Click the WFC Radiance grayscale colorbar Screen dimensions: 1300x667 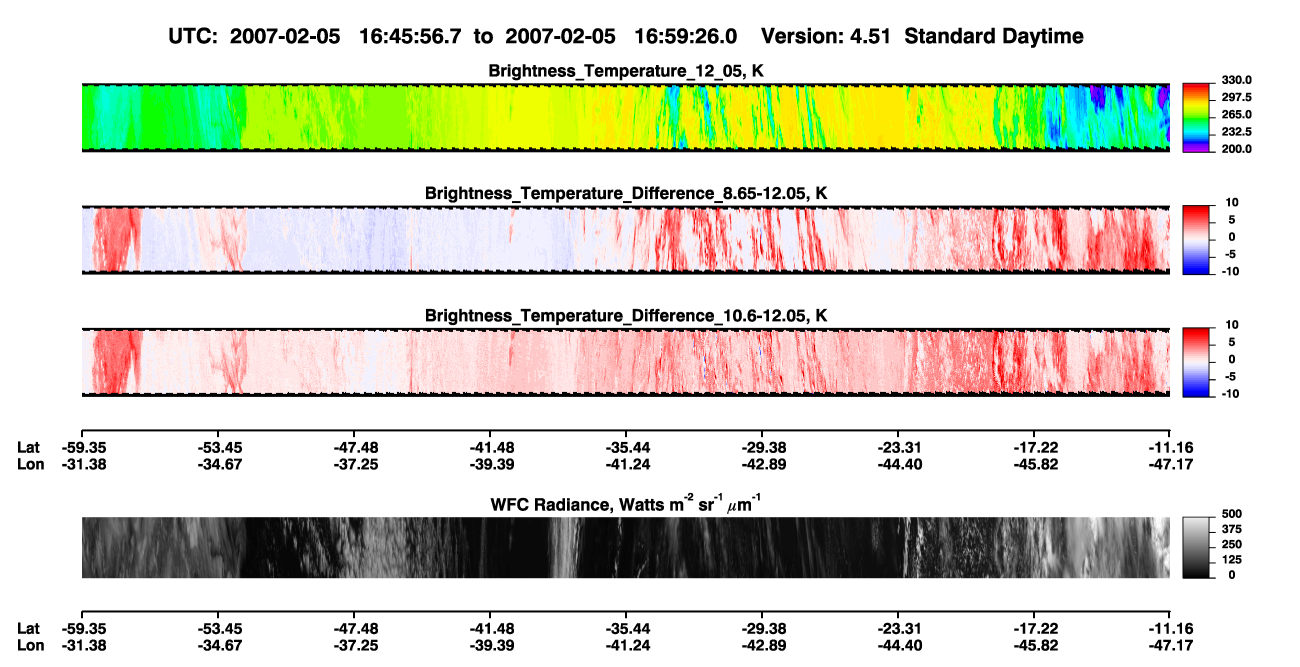1195,547
